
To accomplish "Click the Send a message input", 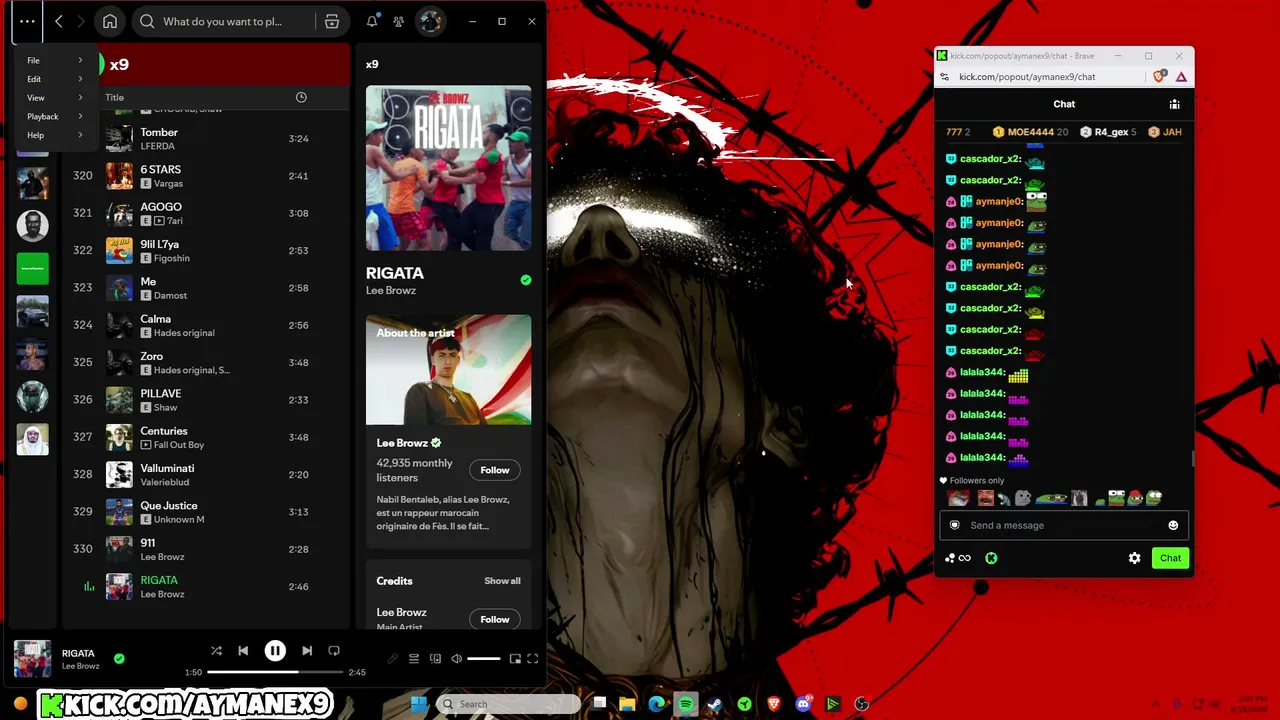I will tap(1064, 525).
